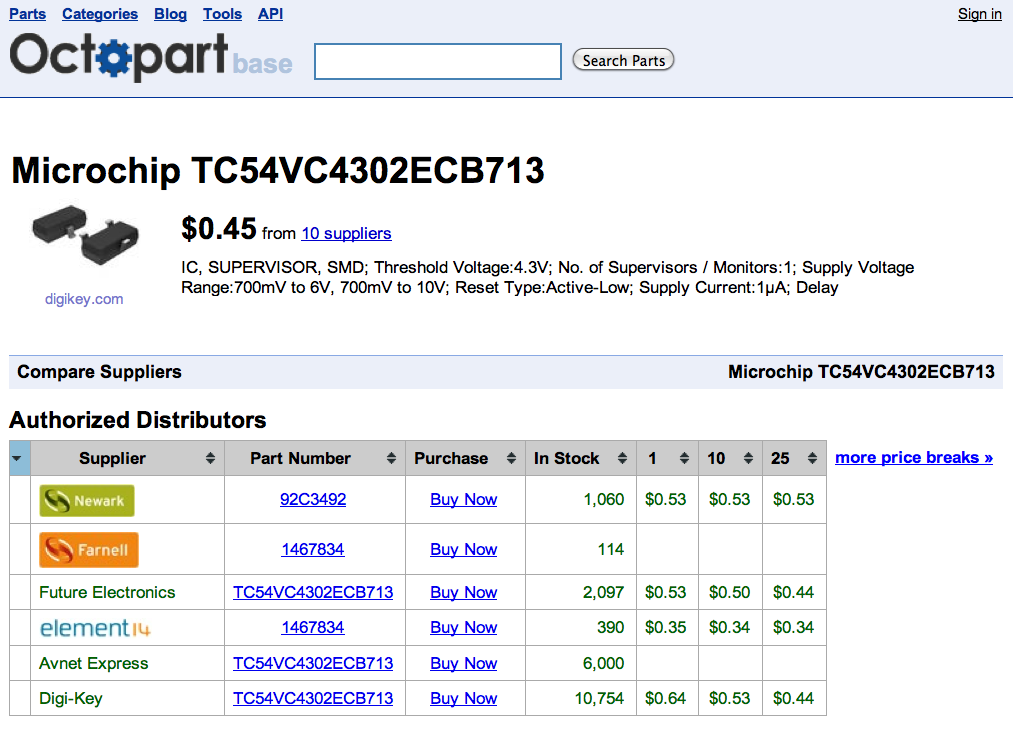1013x738 pixels.
Task: Open Future Electronics part number link
Action: (x=313, y=593)
